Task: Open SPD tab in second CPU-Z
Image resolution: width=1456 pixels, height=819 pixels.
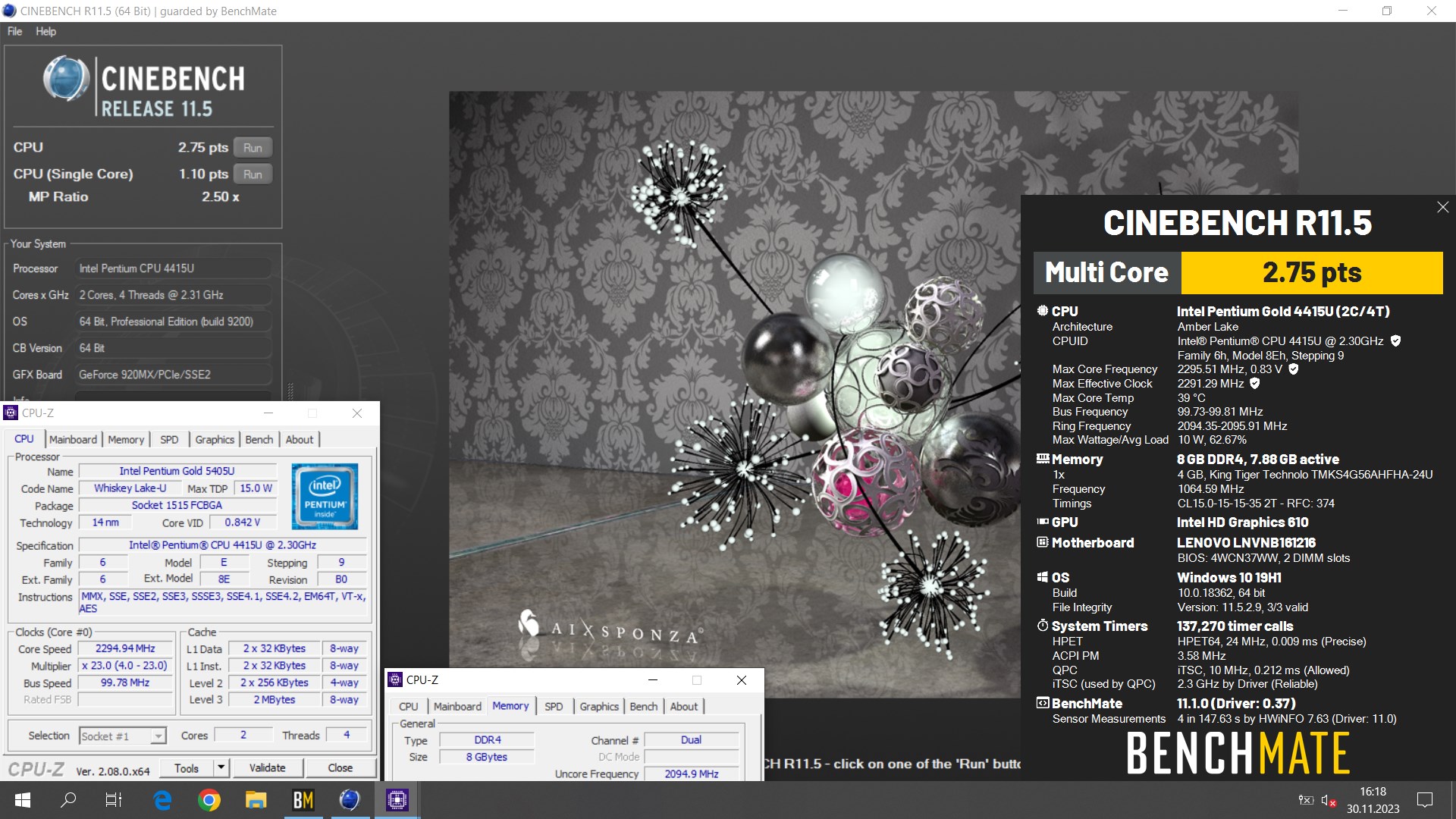Action: pos(554,707)
